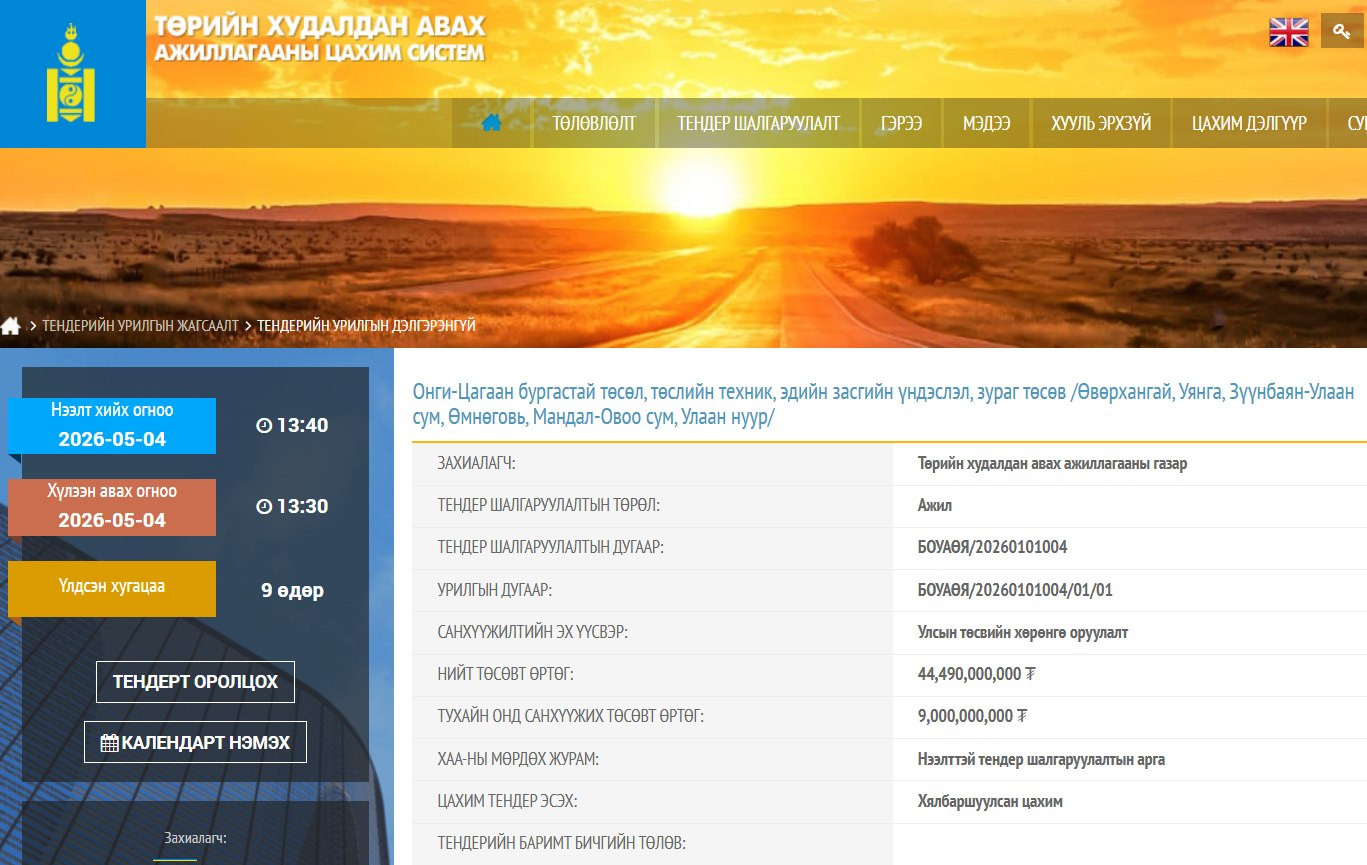Click the key login icon
Image resolution: width=1367 pixels, height=865 pixels.
click(x=1341, y=31)
